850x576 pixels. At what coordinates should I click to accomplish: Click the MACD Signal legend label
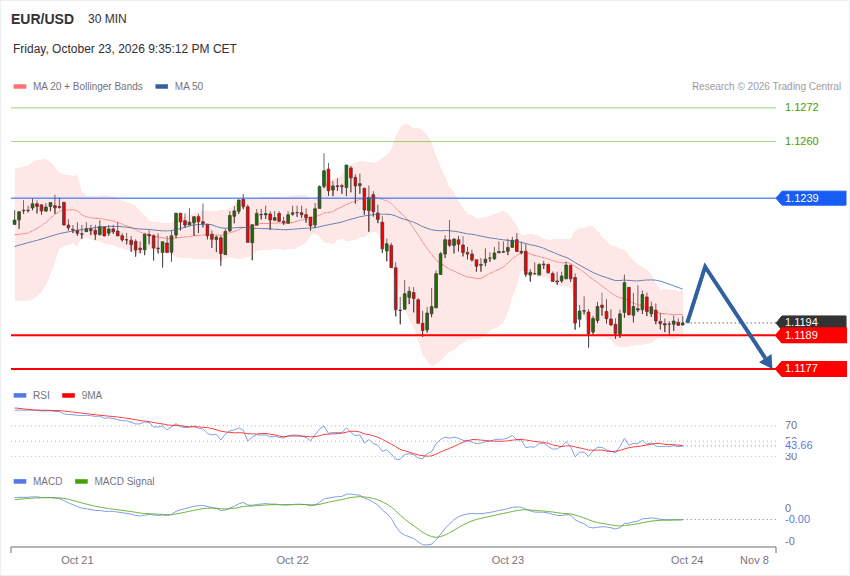click(x=124, y=482)
